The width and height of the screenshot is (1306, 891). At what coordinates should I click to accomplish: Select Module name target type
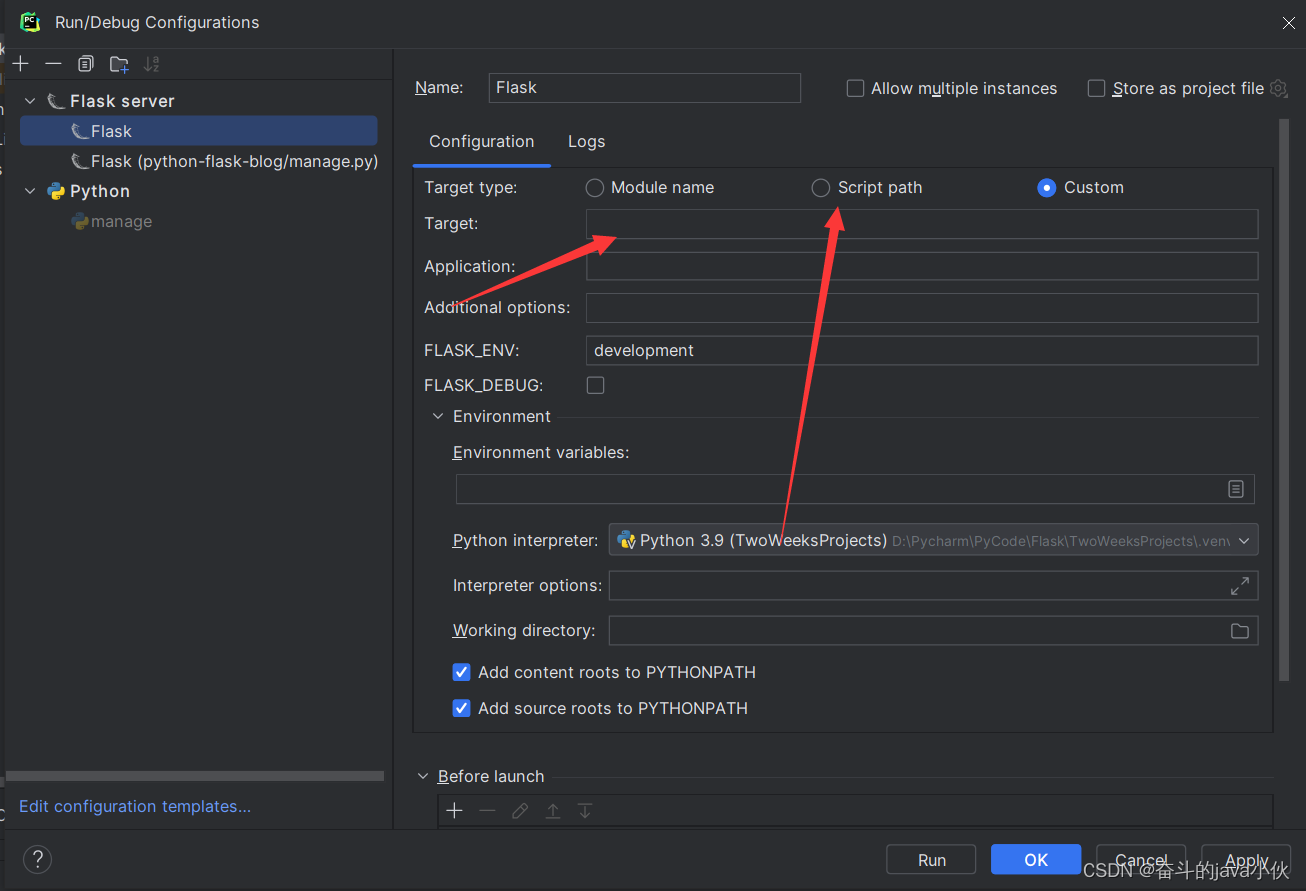(595, 188)
